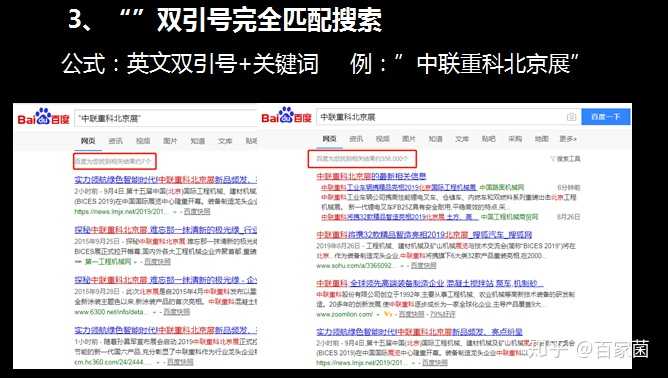Focus the left quoted search input box
The image size is (668, 378).
tap(166, 118)
